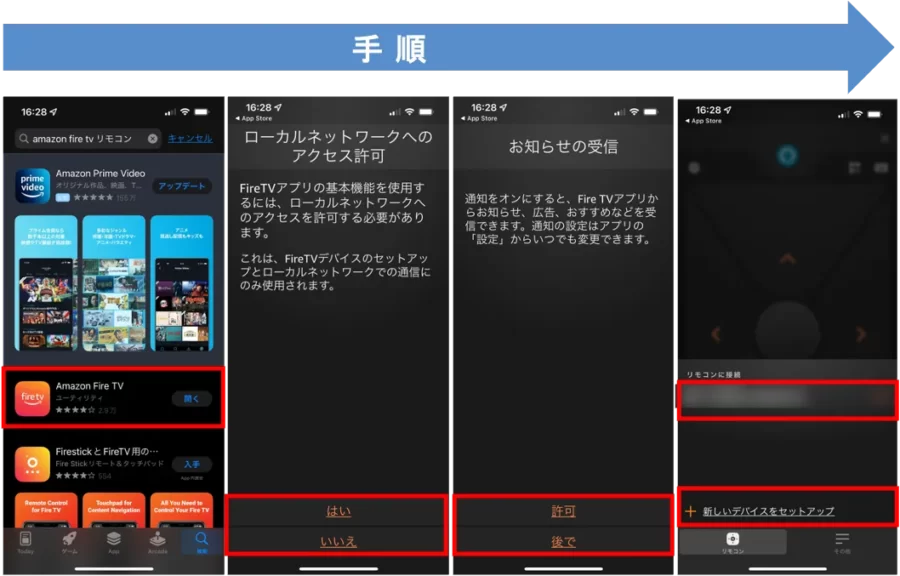Screen dimensions: 900x576
Task: Tap the left arrow on the remote pad
Action: [x=715, y=334]
